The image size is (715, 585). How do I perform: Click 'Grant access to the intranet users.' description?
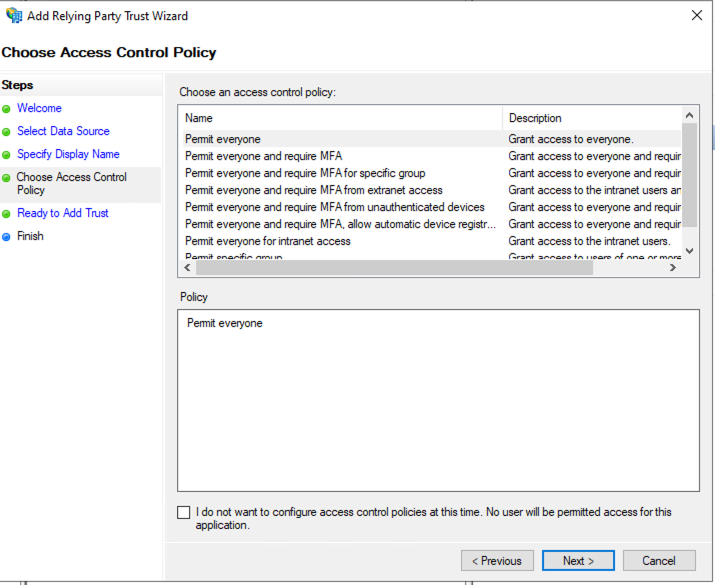point(589,241)
